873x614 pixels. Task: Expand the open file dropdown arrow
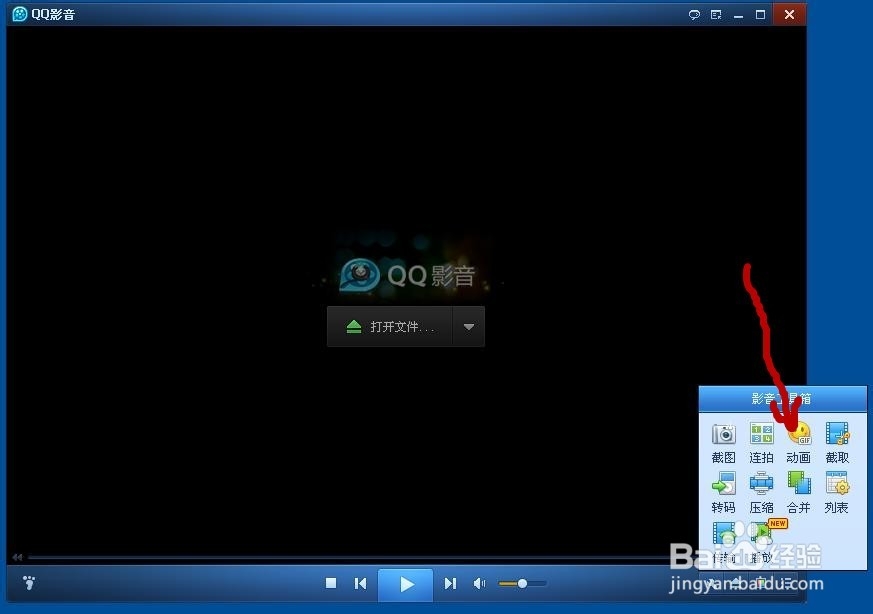tap(469, 327)
